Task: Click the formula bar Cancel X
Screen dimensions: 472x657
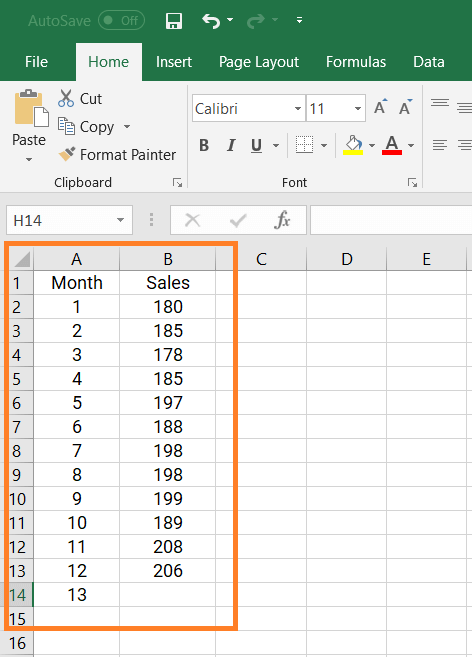Action: 193,220
